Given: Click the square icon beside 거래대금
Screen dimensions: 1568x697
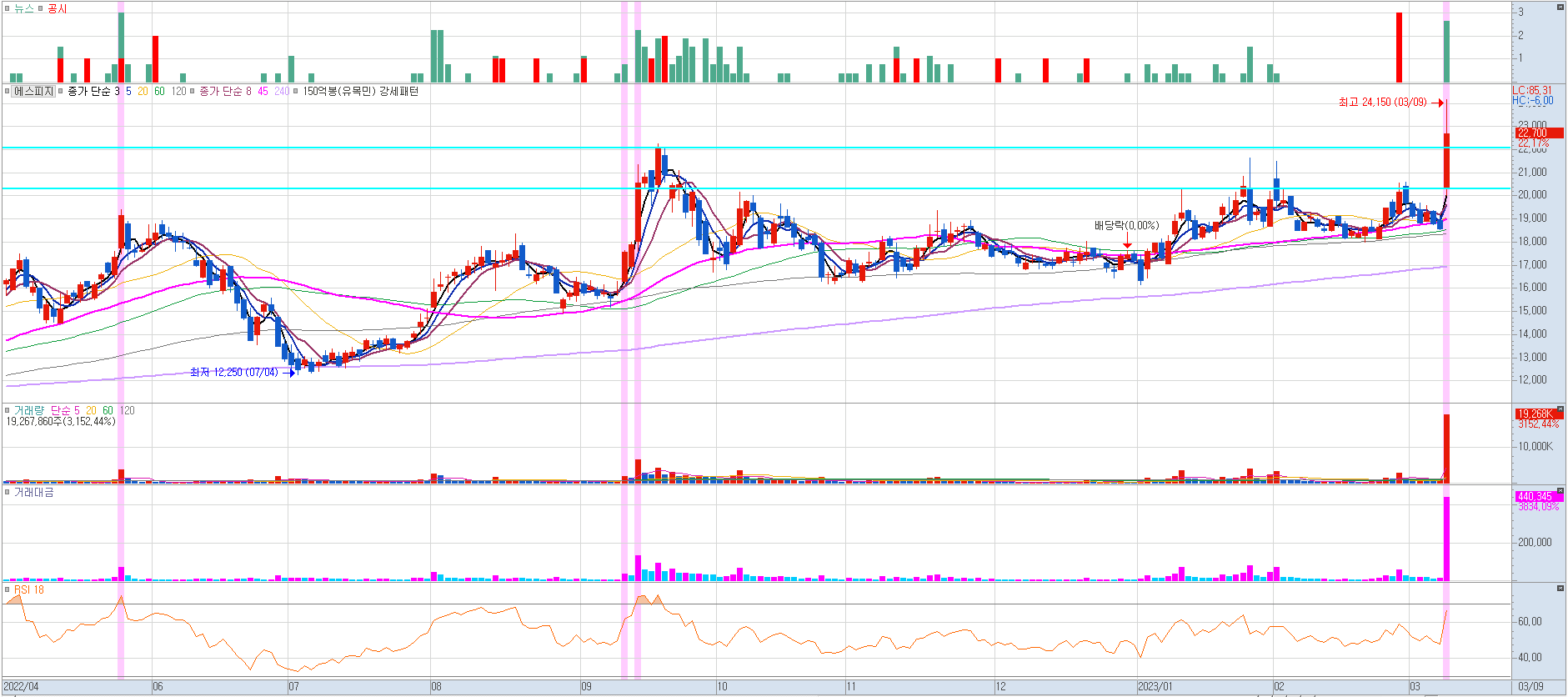Looking at the screenshot, I should [8, 493].
